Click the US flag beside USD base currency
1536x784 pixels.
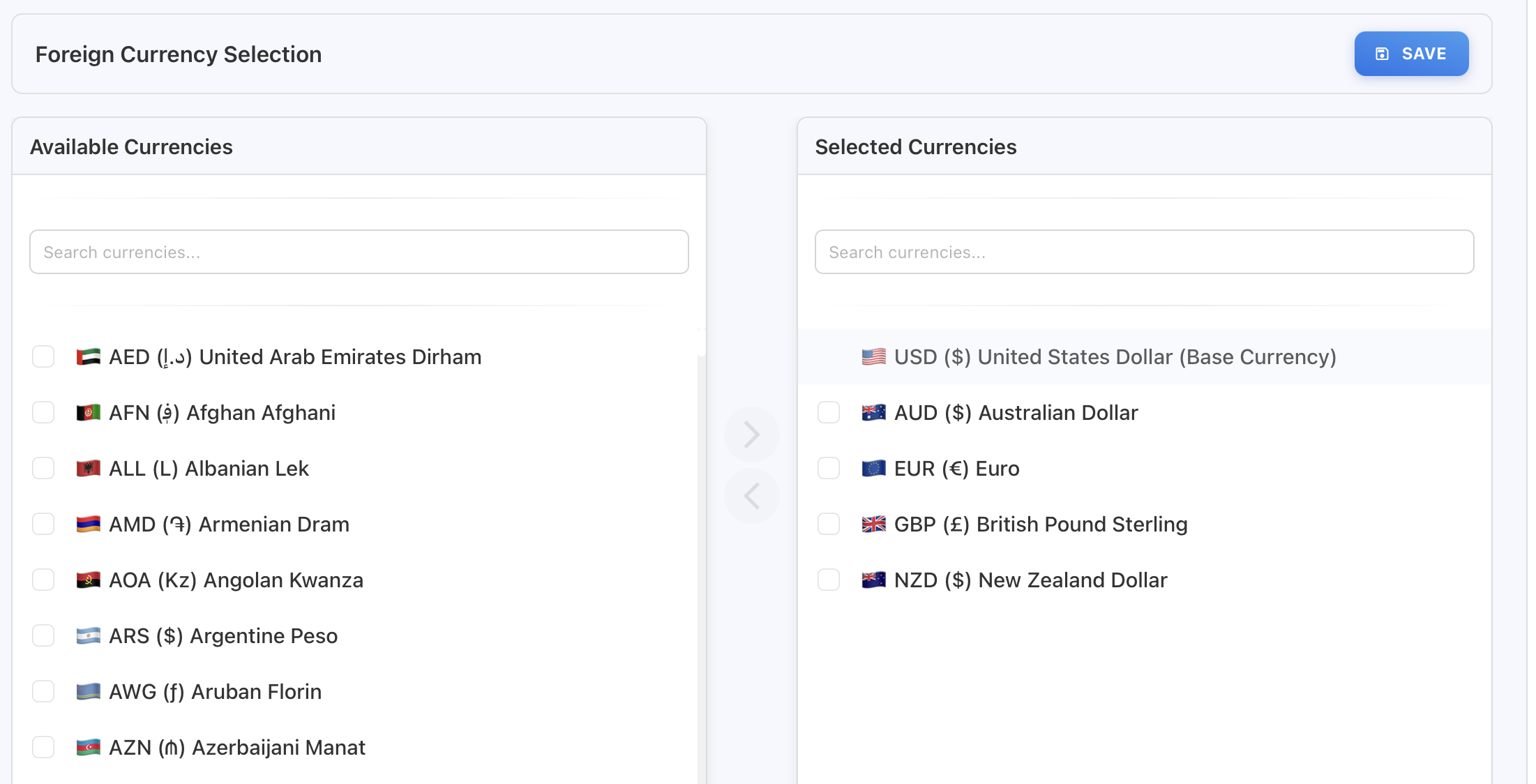pos(873,356)
